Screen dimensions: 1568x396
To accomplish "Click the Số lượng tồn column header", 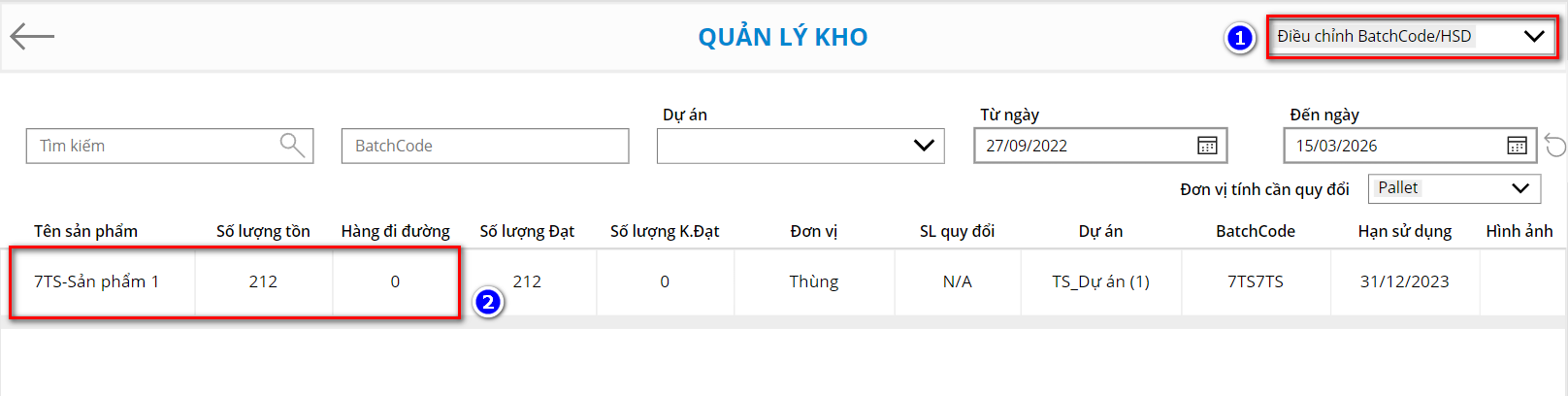I will 263,231.
